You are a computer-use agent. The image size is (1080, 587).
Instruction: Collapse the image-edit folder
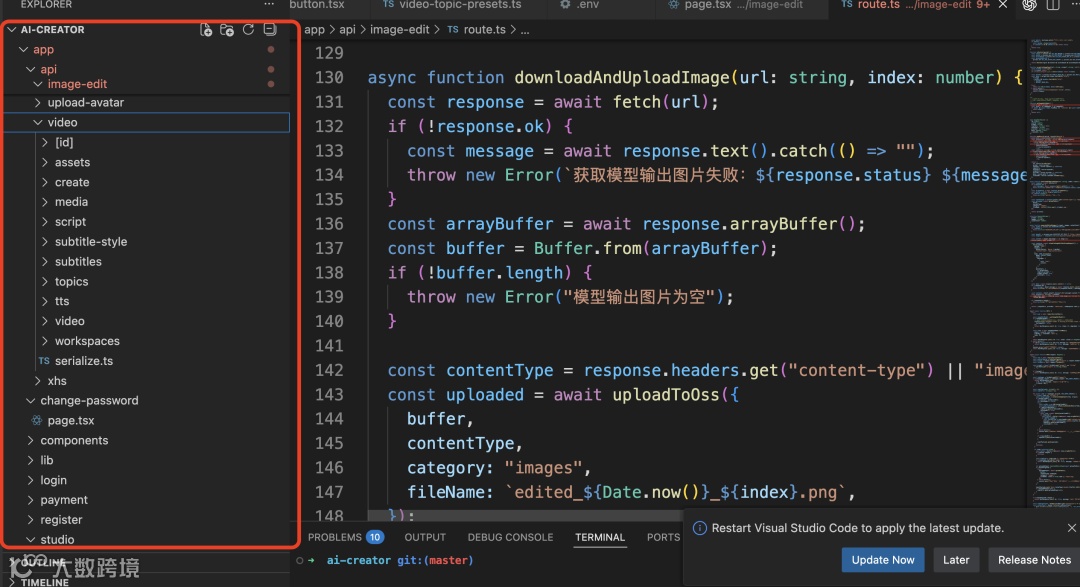[38, 84]
